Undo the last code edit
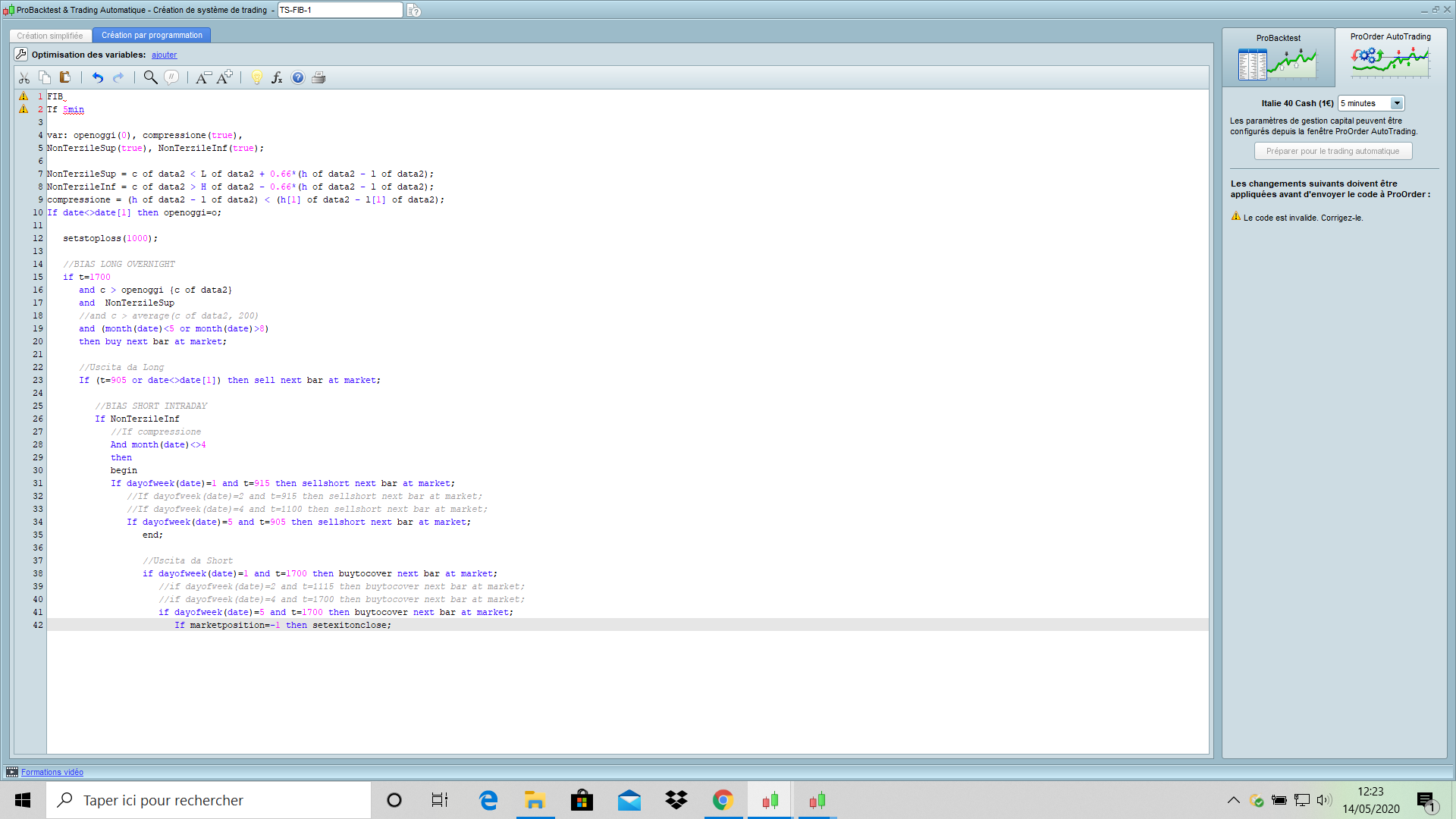This screenshot has height=819, width=1456. (x=97, y=77)
